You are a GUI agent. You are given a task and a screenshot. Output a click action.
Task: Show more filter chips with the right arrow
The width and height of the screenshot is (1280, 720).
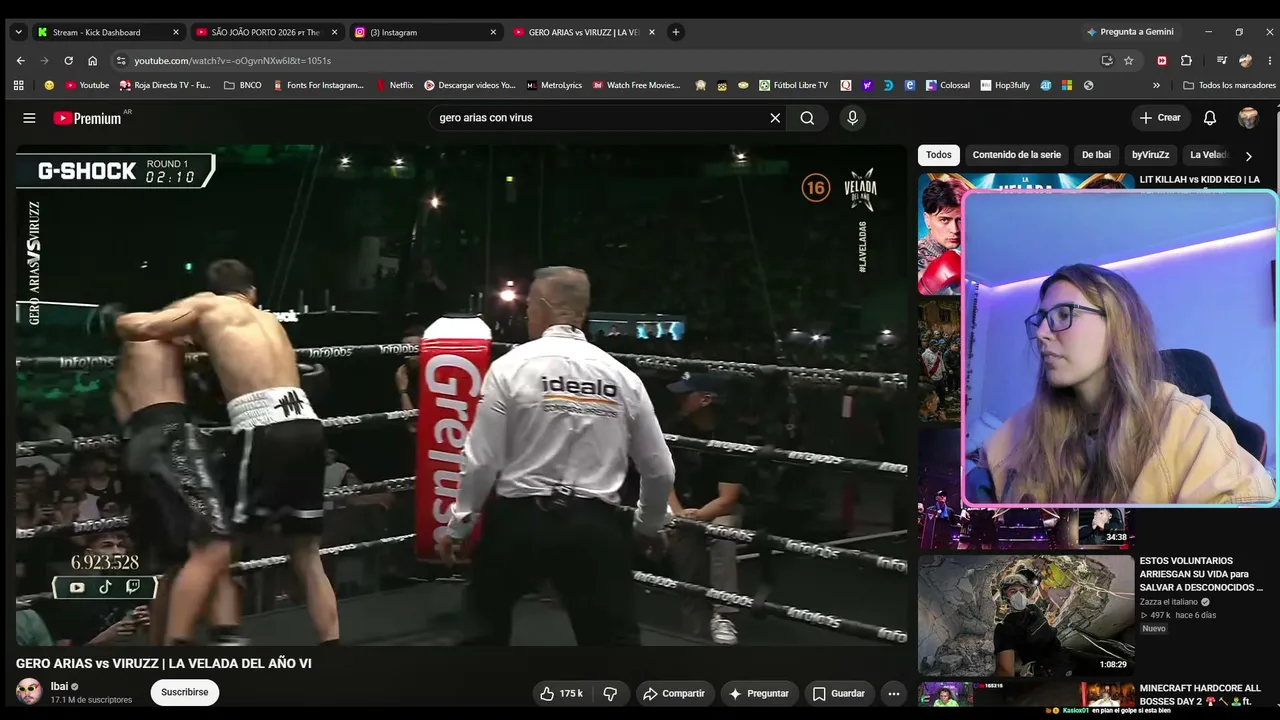point(1248,156)
